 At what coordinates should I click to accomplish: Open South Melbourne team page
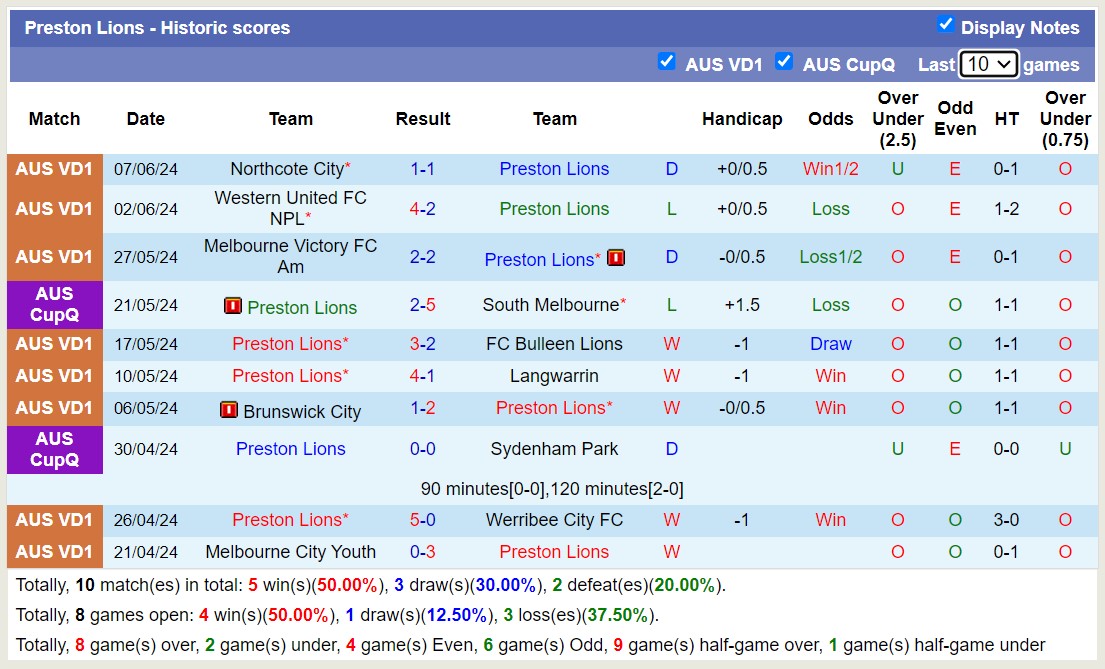pos(551,305)
